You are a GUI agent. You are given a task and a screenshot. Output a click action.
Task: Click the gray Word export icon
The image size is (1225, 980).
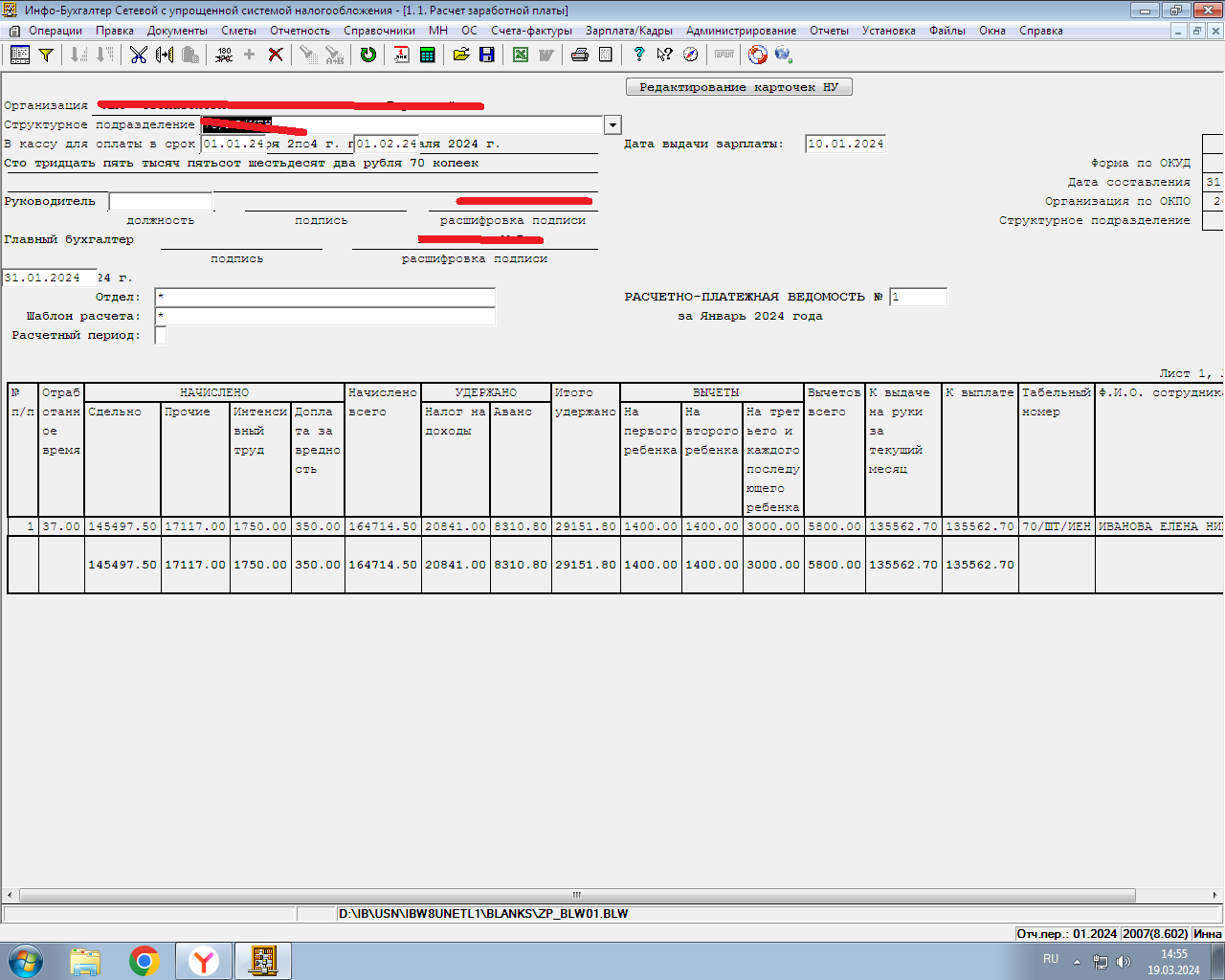pyautogui.click(x=546, y=55)
